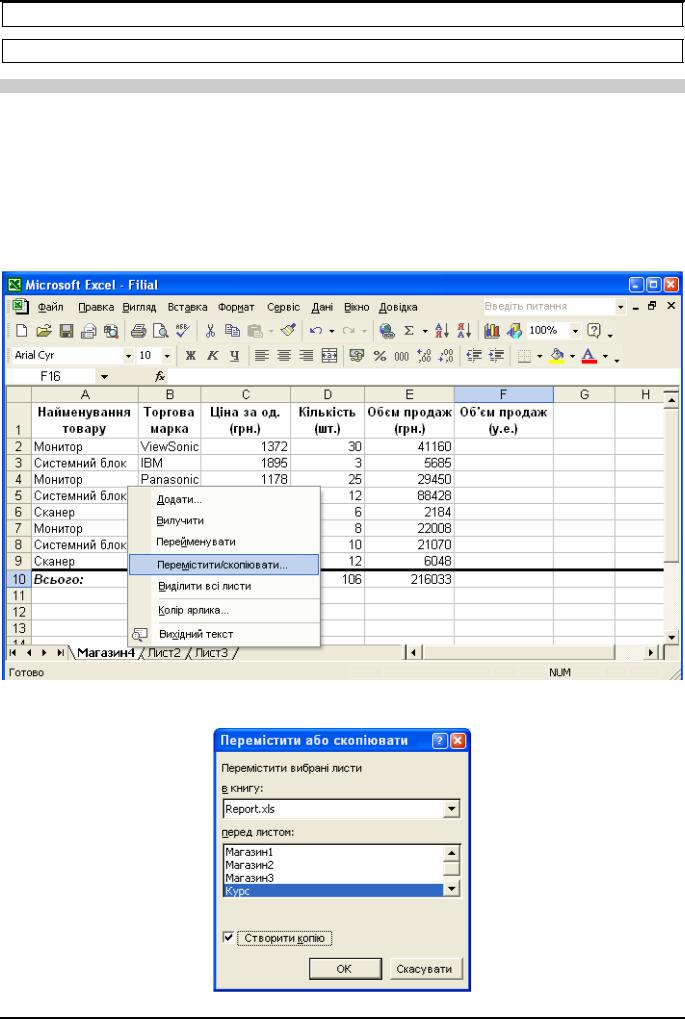Open the Формат menu
685x1019 pixels.
click(x=236, y=307)
